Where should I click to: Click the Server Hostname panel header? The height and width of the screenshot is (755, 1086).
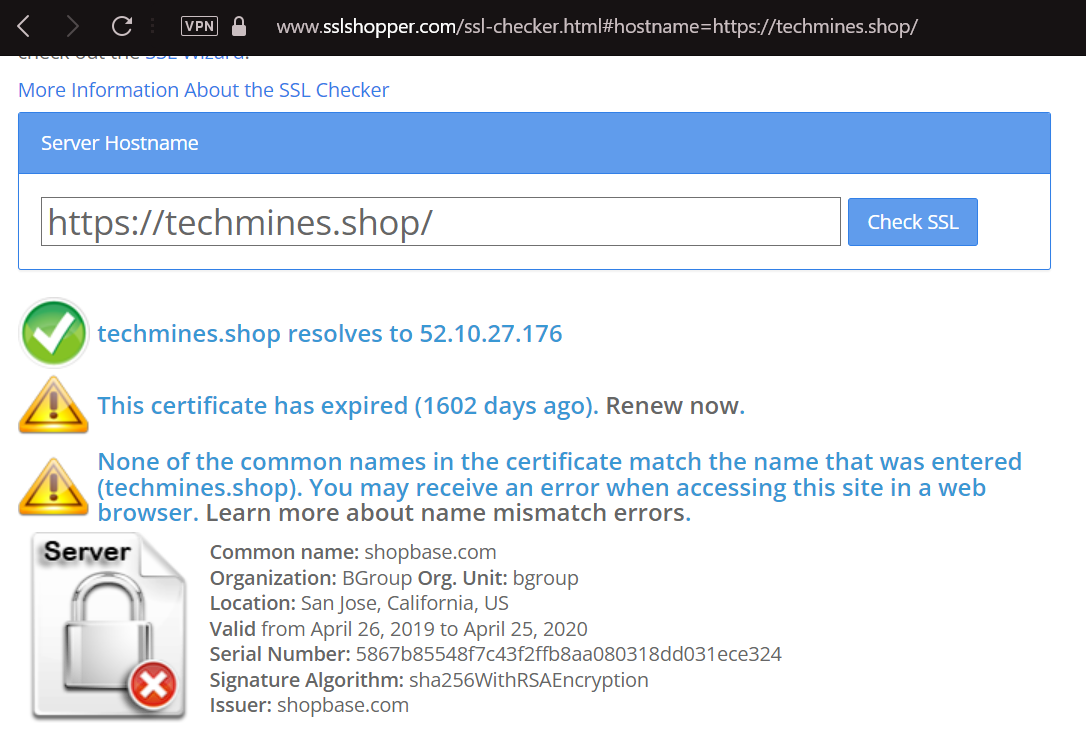click(534, 143)
